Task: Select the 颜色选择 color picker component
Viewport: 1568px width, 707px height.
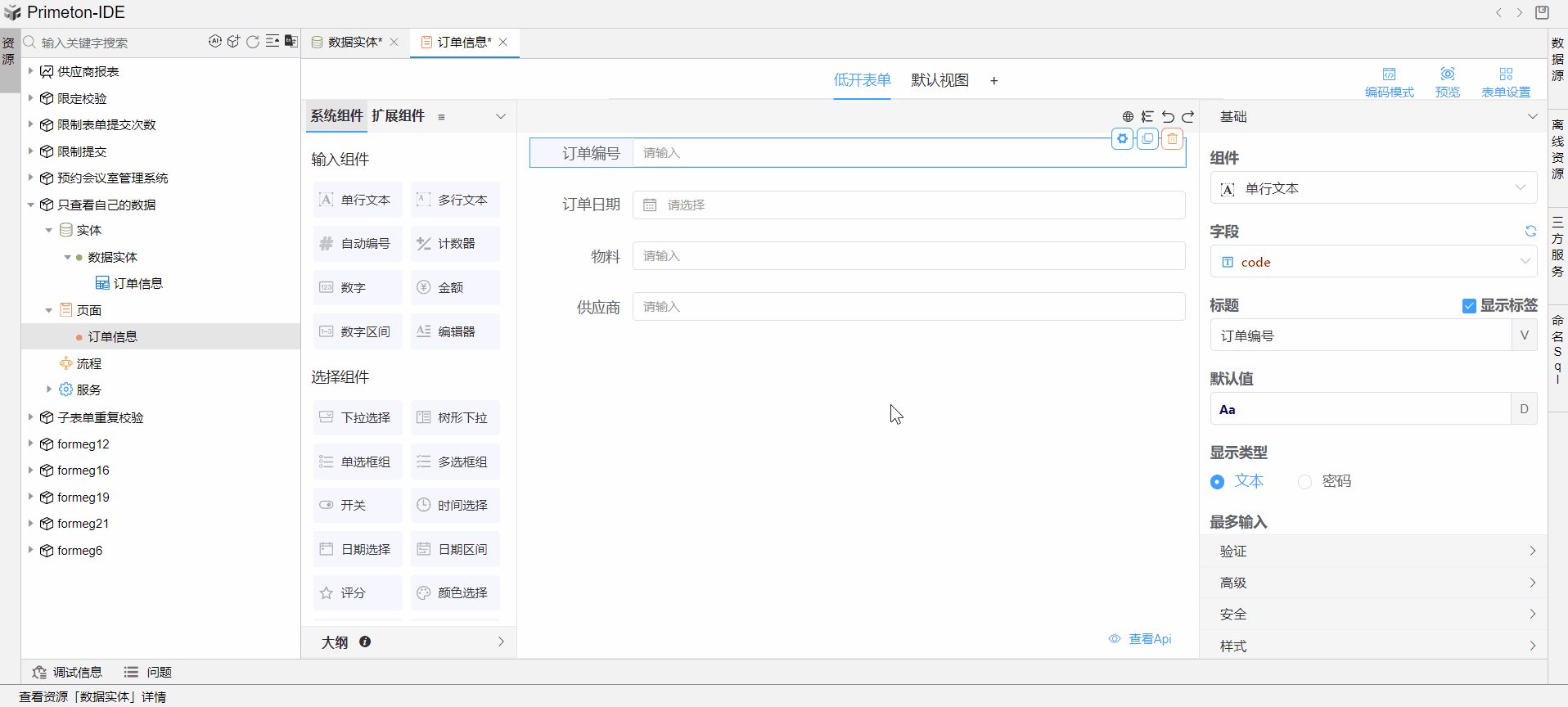Action: coord(455,593)
